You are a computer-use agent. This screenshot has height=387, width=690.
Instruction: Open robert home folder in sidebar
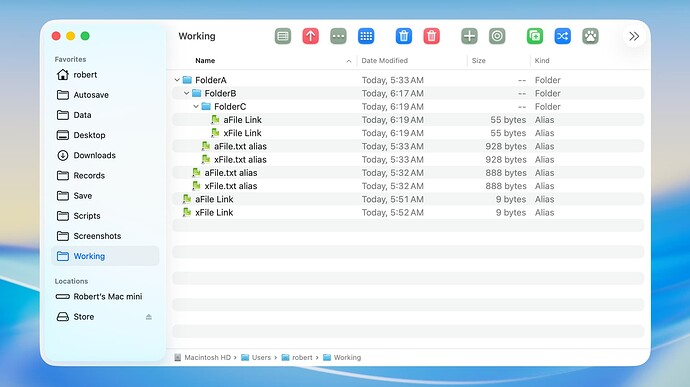(x=105, y=75)
